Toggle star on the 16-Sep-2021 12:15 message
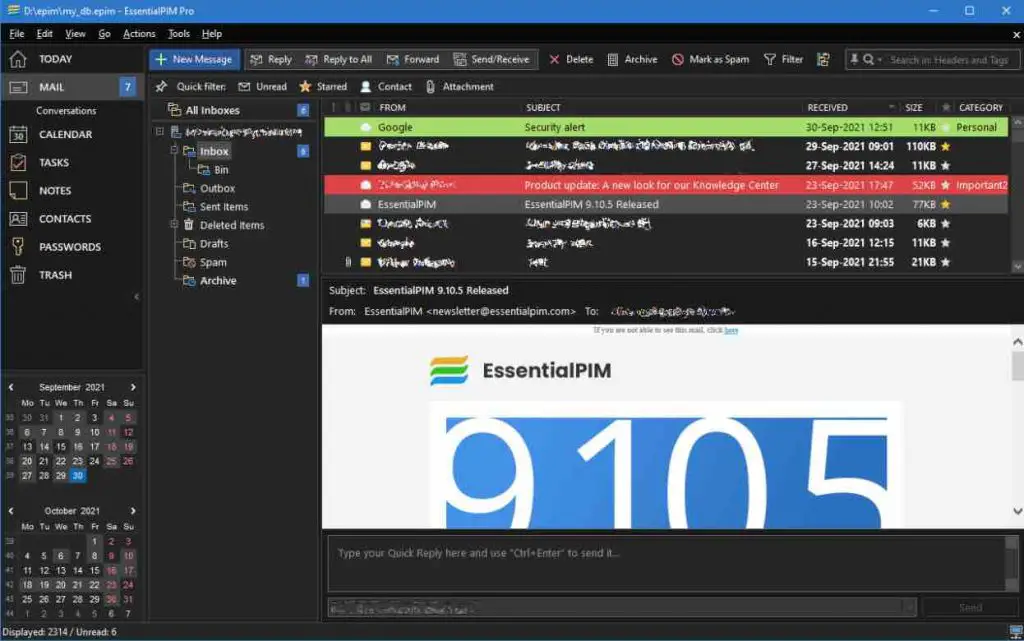The width and height of the screenshot is (1024, 641). click(945, 243)
